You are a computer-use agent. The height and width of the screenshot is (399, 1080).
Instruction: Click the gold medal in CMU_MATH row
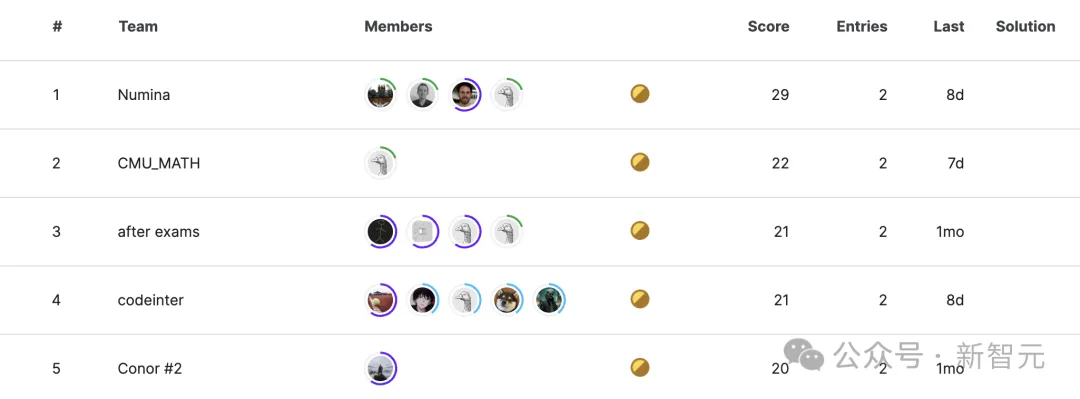(640, 163)
